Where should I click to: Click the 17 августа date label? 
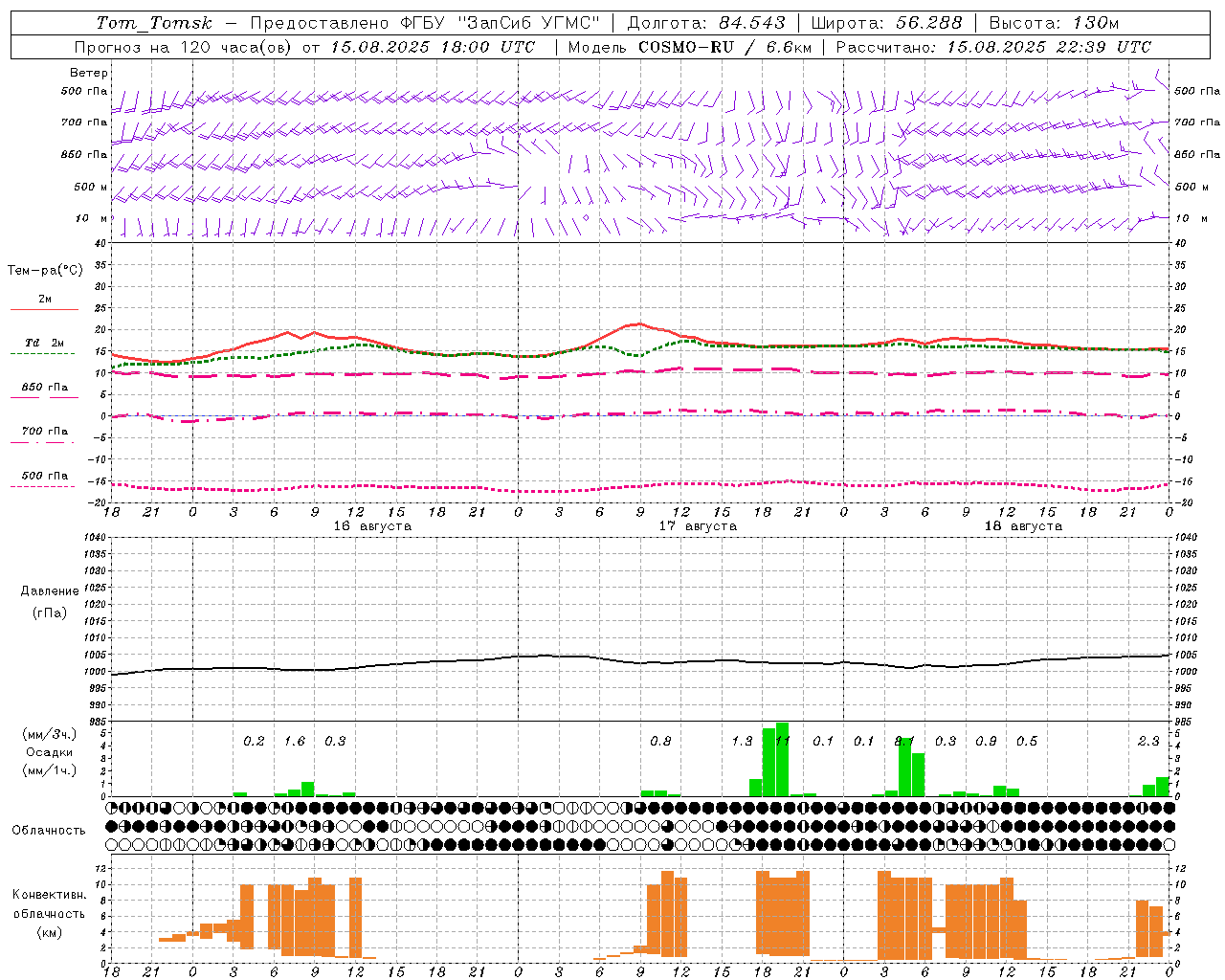coord(698,526)
